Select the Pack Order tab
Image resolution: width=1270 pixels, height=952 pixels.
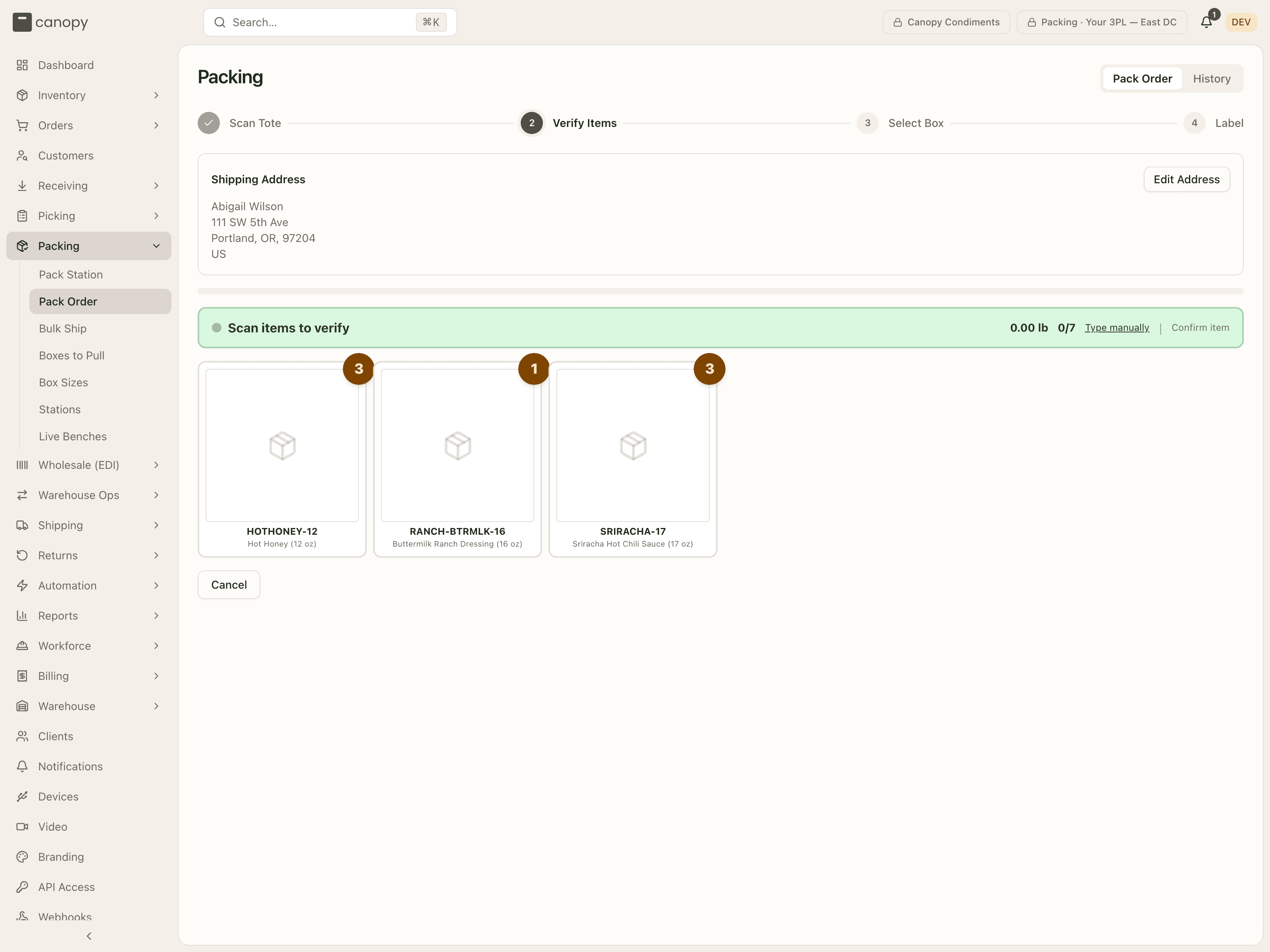pyautogui.click(x=1142, y=79)
